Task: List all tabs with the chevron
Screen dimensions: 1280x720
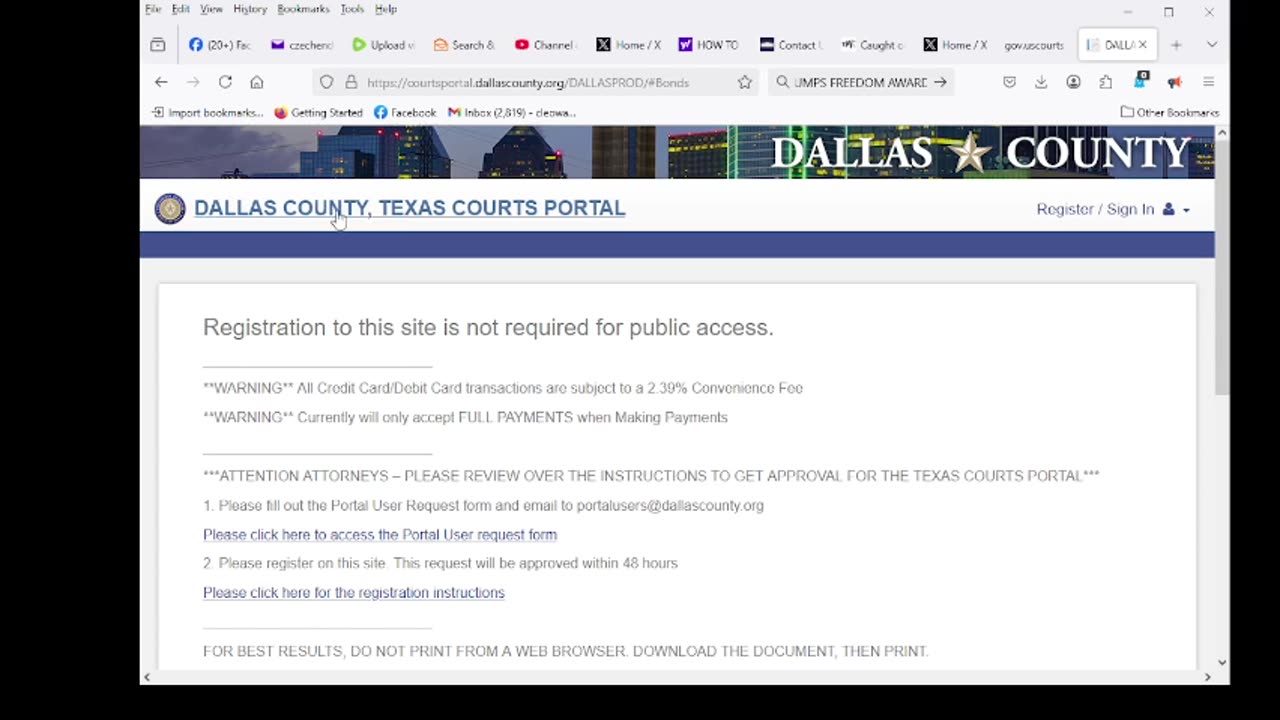Action: click(1211, 45)
